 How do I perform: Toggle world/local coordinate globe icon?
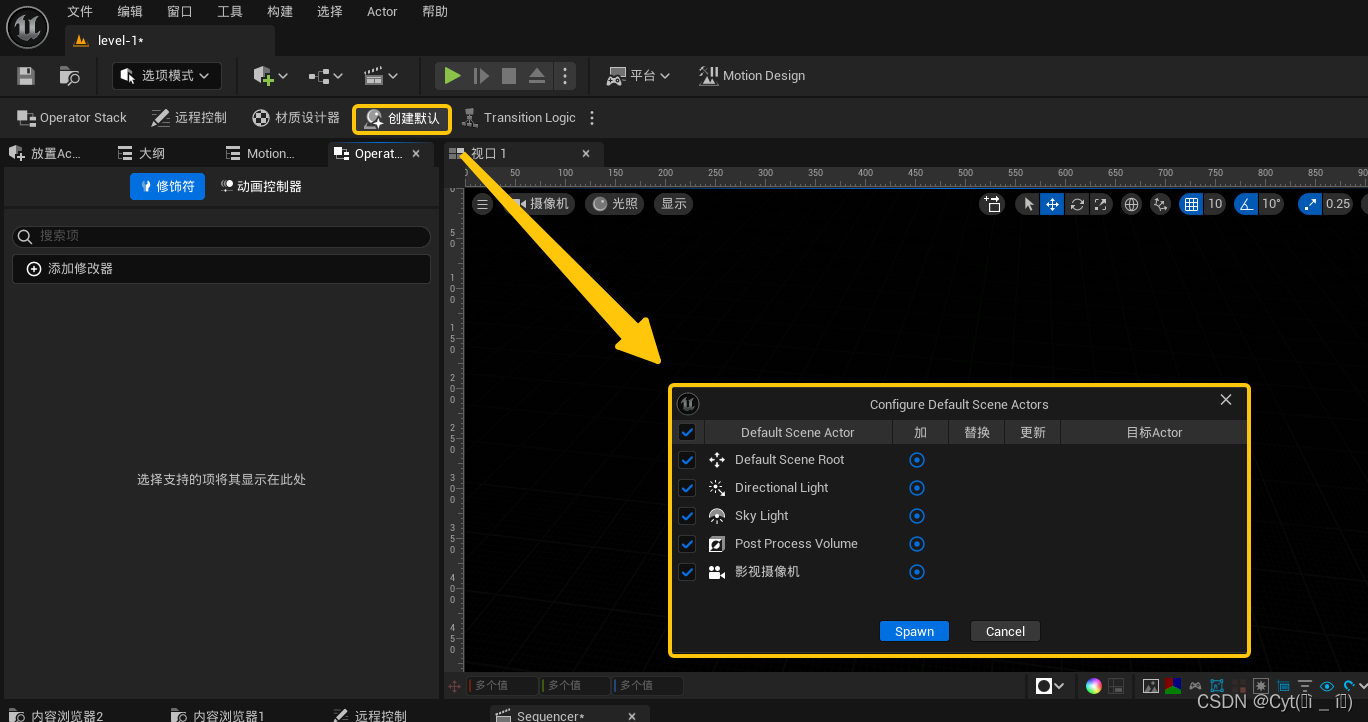[x=1132, y=204]
